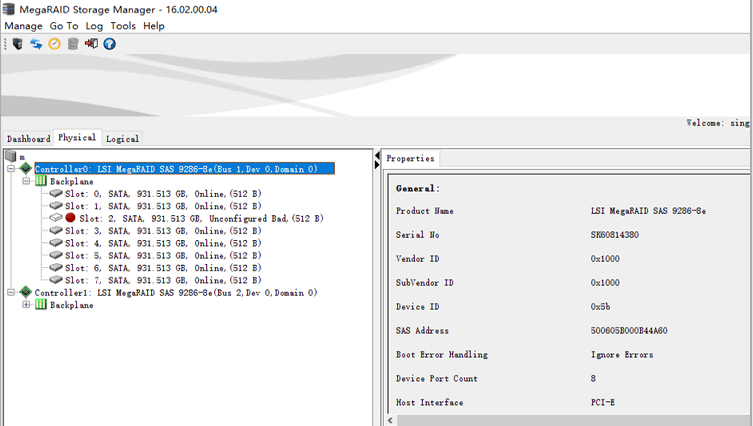Viewport: 753px width, 426px height.
Task: Select Slot 4 SATA Online drive
Action: (163, 243)
